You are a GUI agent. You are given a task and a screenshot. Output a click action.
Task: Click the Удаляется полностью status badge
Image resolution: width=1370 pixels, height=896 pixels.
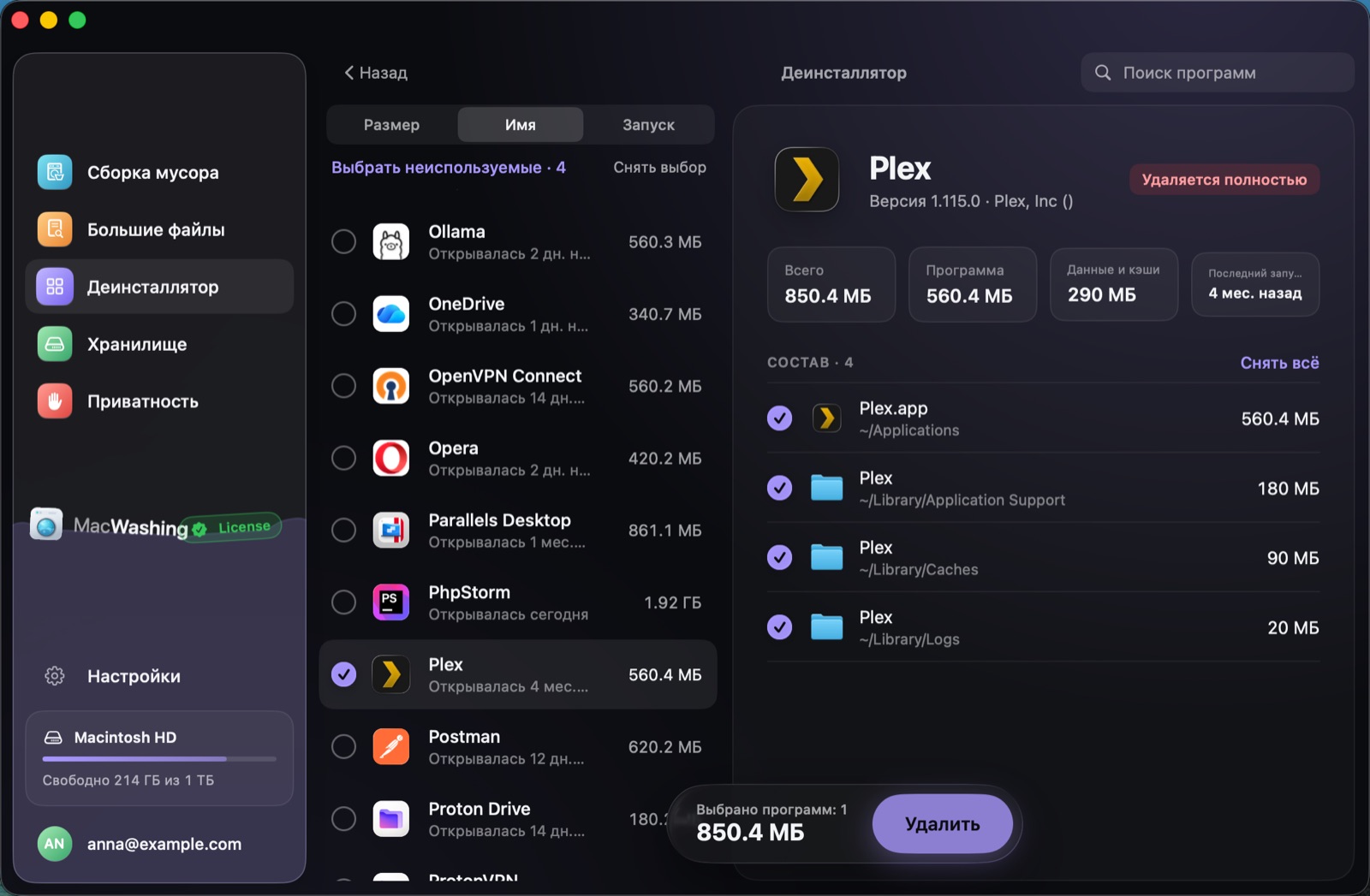click(1224, 180)
